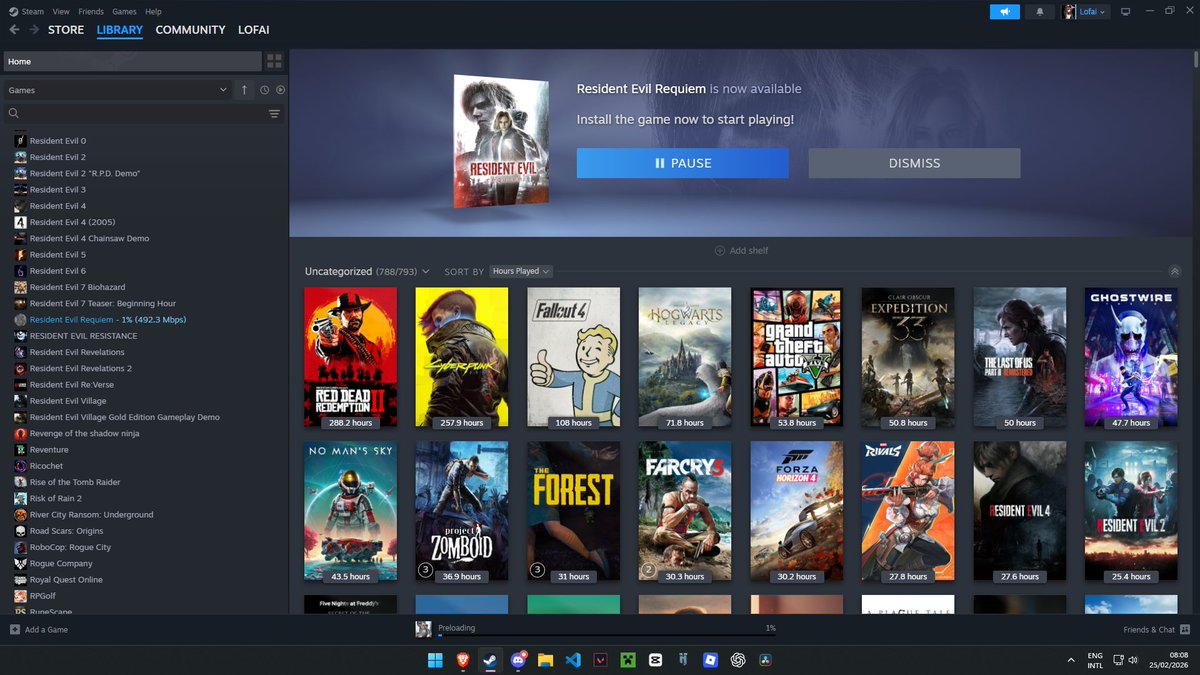Screen dimensions: 1200x675
Task: Open Minecraft creeper icon on taskbar
Action: point(628,660)
